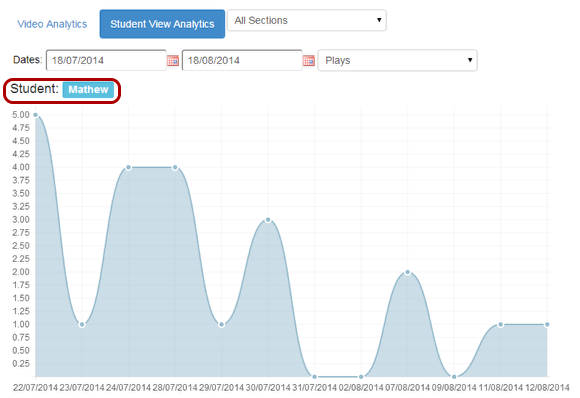Image resolution: width=580 pixels, height=398 pixels.
Task: Open the end date calendar picker icon
Action: pos(309,60)
